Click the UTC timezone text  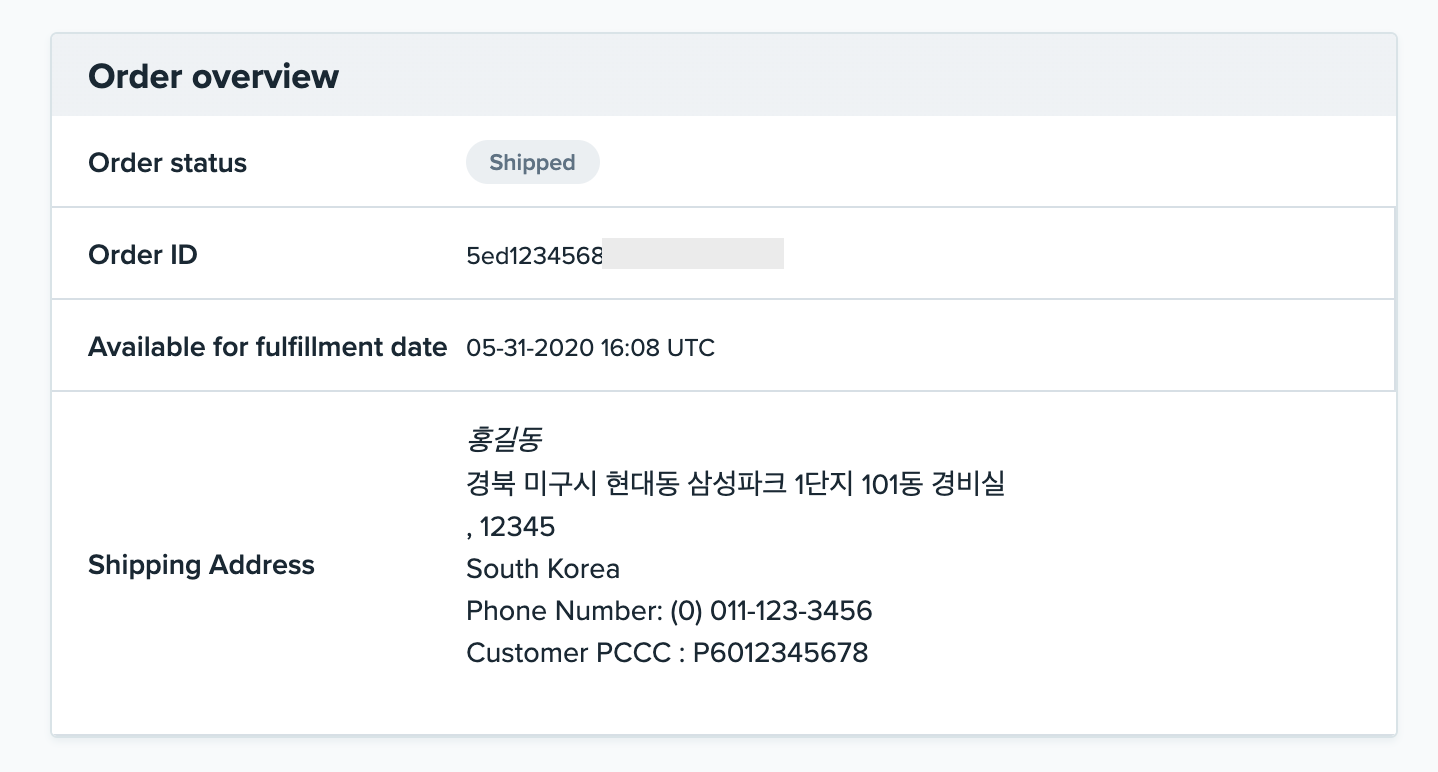pos(691,348)
